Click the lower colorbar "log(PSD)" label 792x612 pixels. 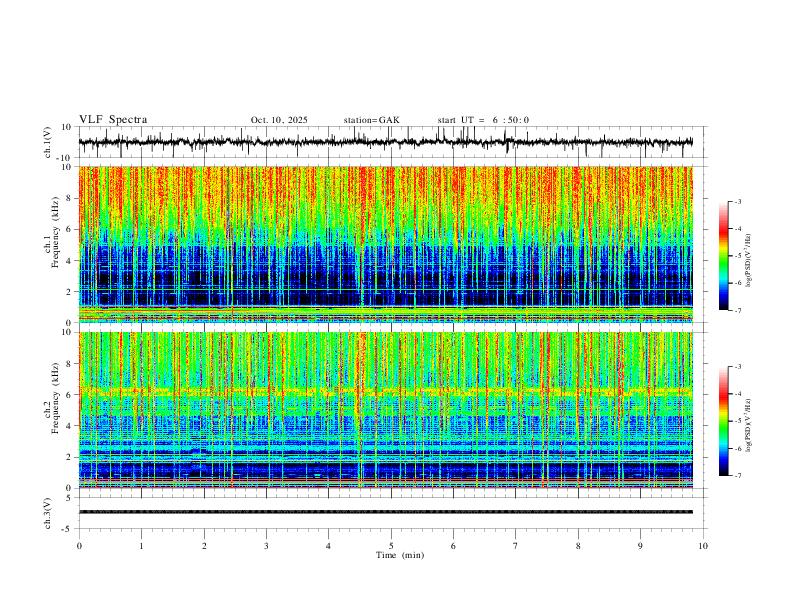pos(748,425)
